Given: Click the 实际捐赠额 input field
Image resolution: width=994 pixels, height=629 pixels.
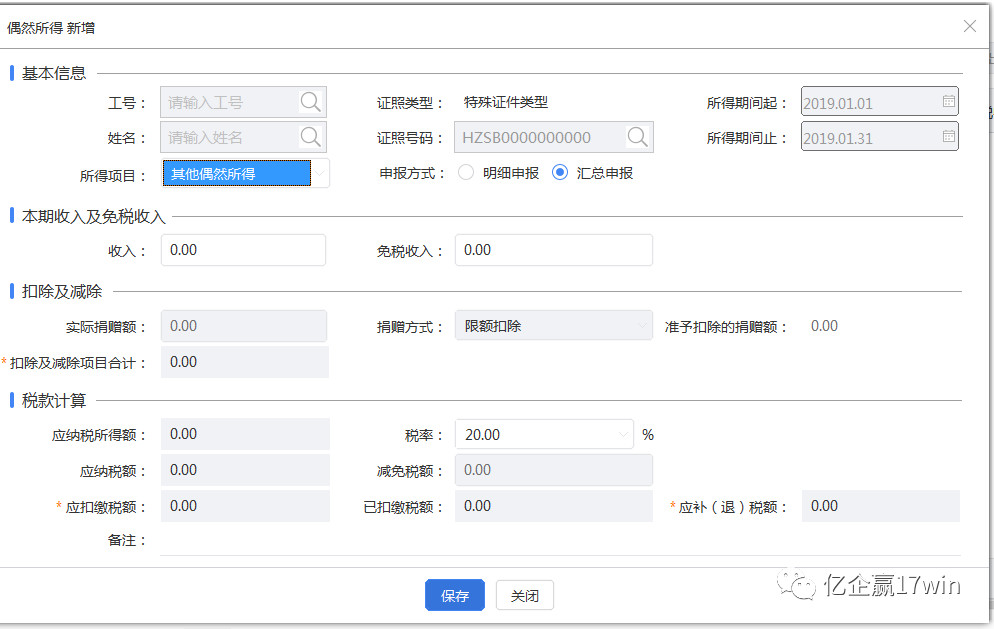Looking at the screenshot, I should tap(245, 325).
